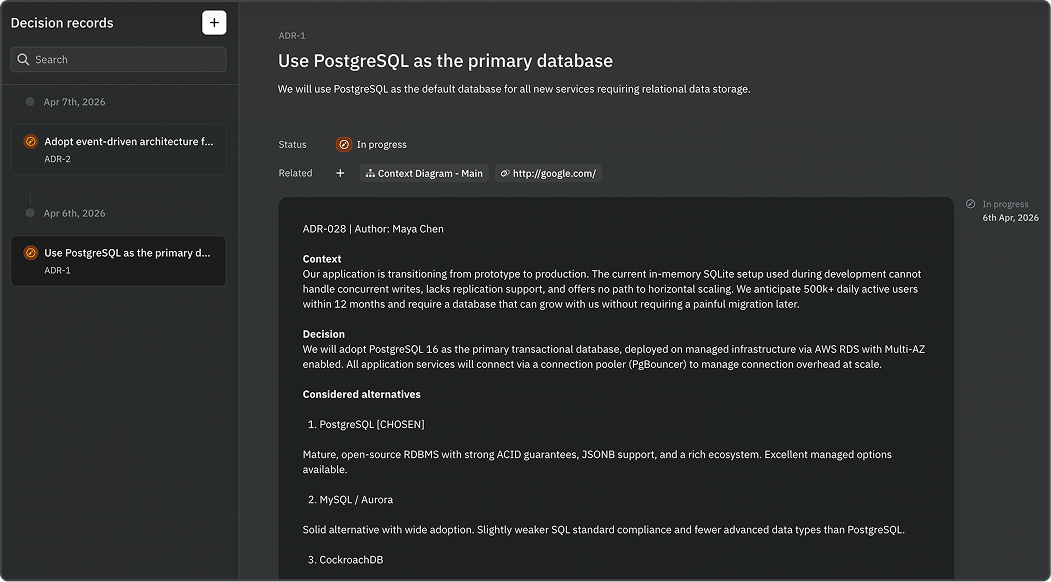This screenshot has width=1051, height=582.
Task: Click the diagram icon in Context Diagram chip
Action: [x=370, y=174]
